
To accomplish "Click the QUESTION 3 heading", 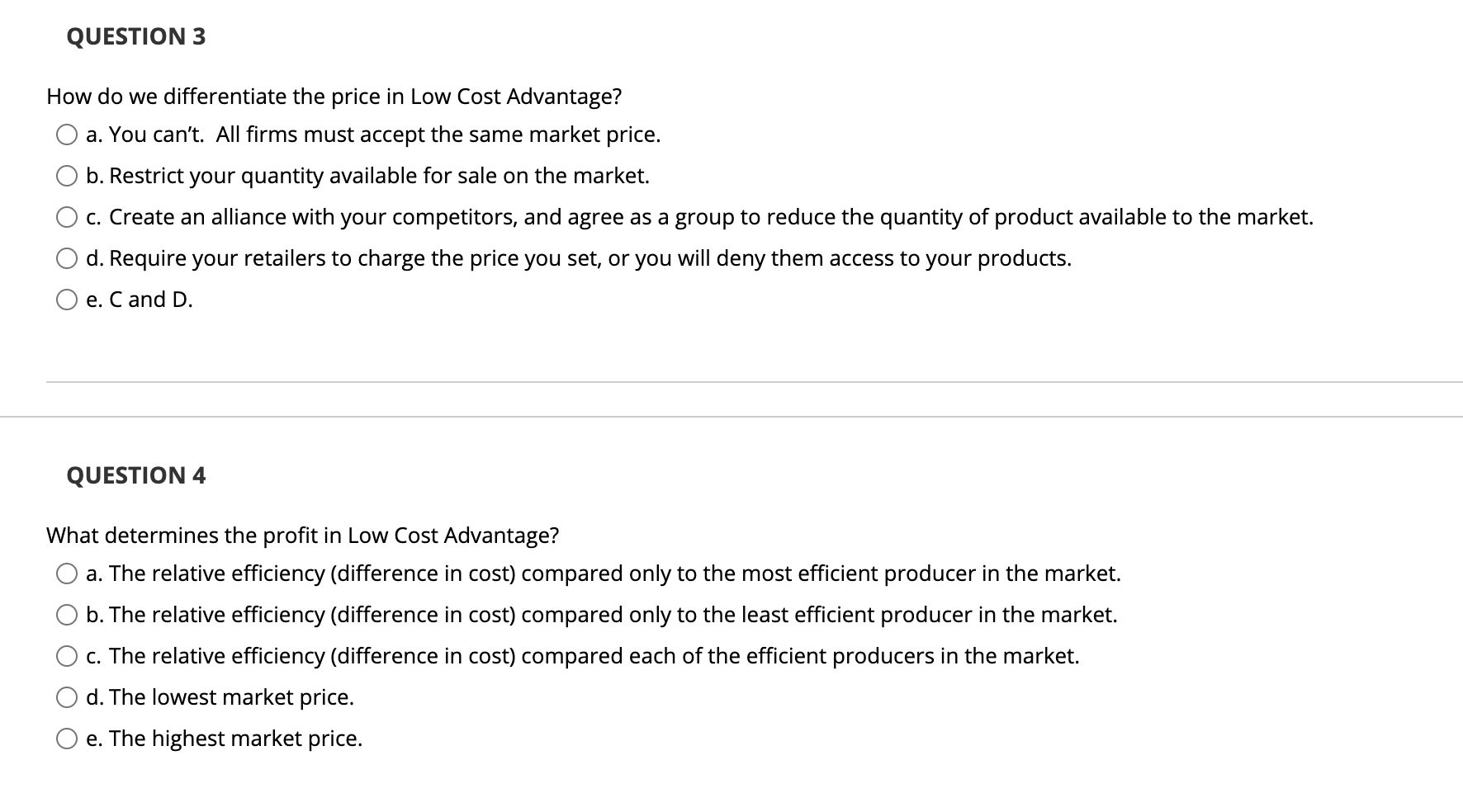I will click(x=135, y=36).
